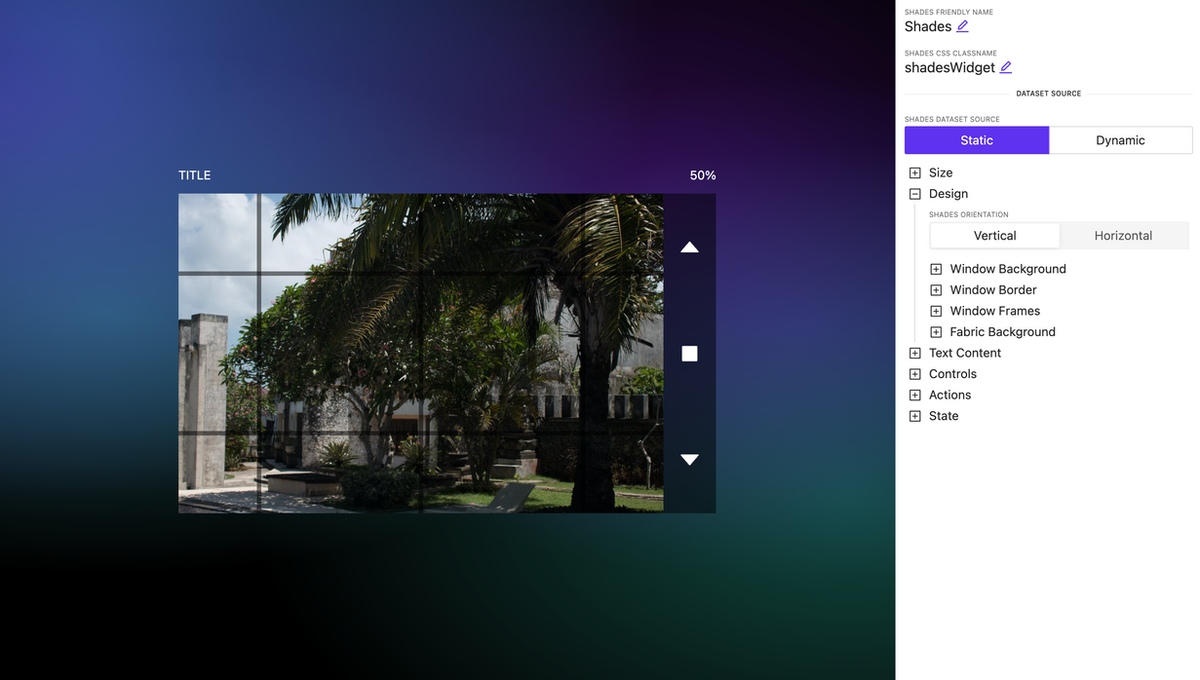The height and width of the screenshot is (680, 1200).
Task: Click the shades up arrow icon
Action: (x=689, y=247)
